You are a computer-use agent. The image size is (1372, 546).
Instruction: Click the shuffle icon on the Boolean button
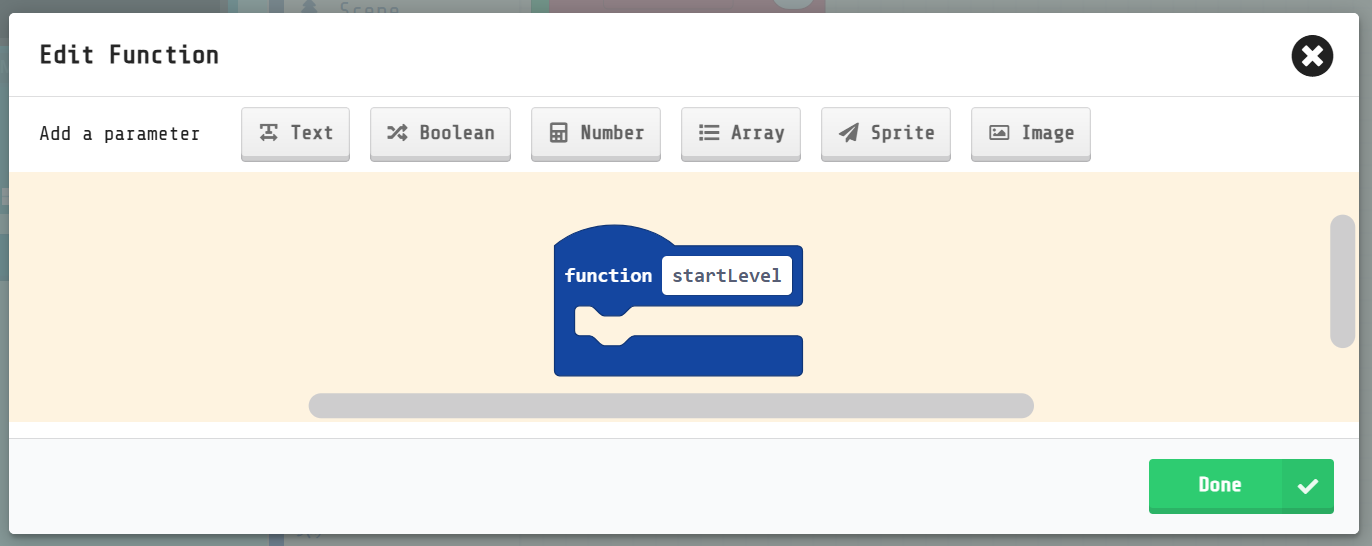point(397,133)
